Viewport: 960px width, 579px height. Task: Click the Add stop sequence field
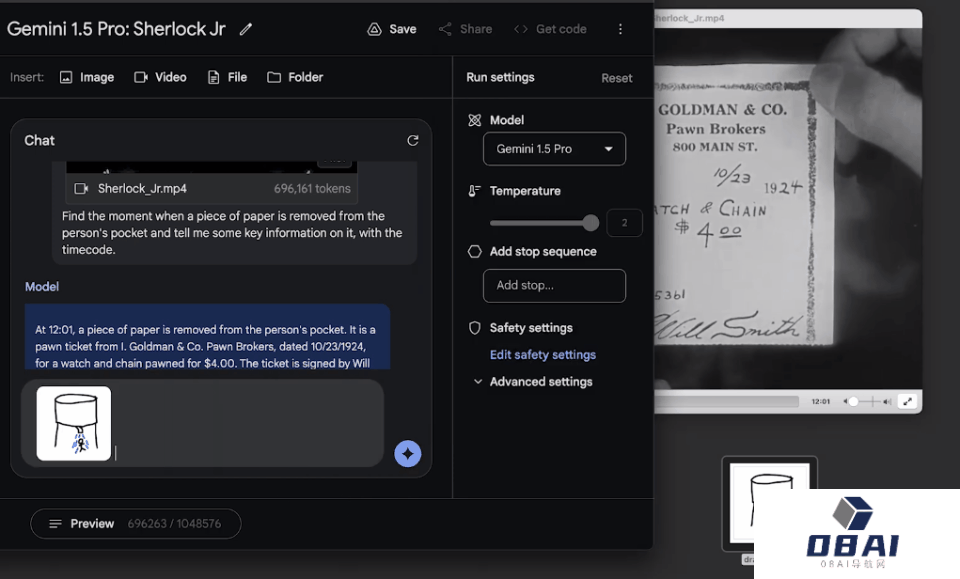coord(554,285)
